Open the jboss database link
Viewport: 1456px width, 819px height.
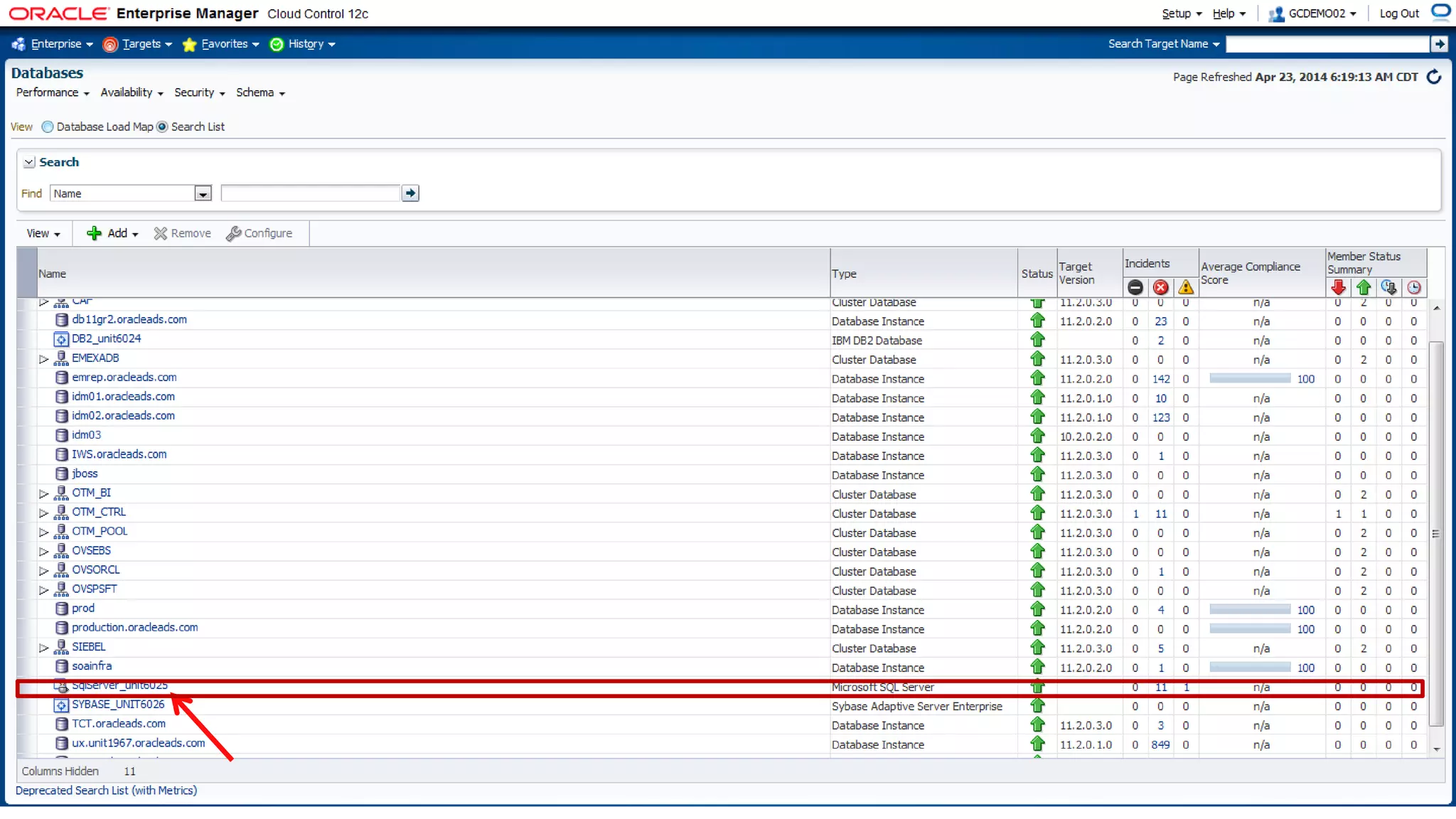tap(85, 473)
